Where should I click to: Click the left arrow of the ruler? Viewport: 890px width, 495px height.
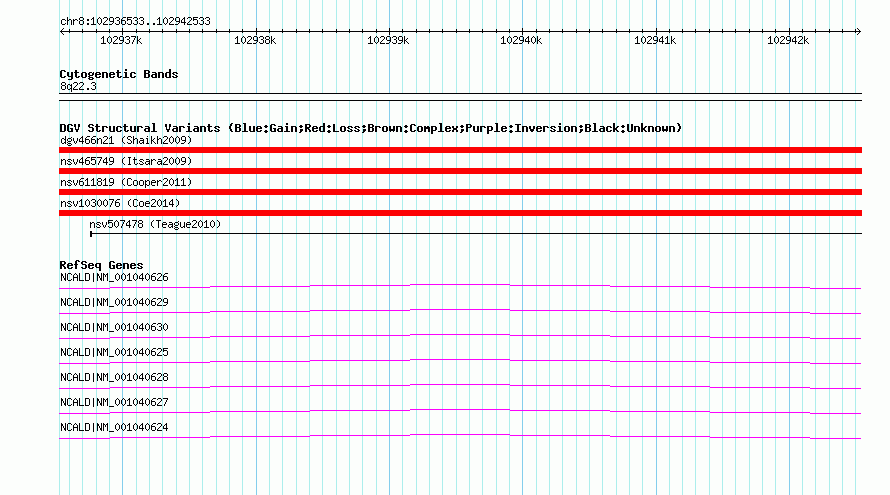point(62,31)
